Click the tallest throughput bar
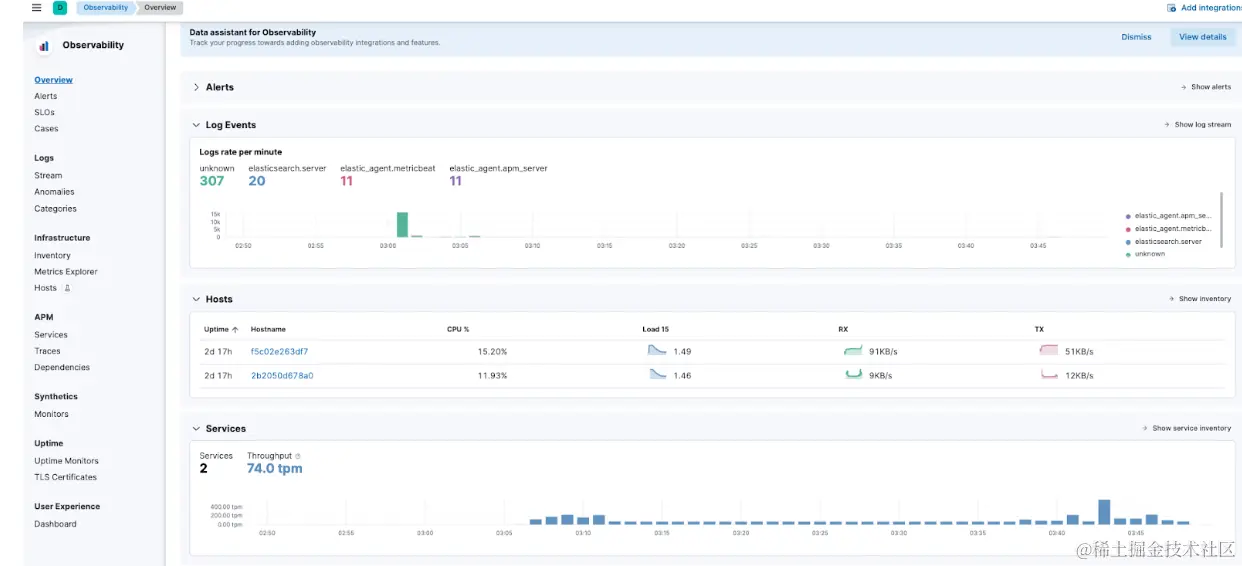 point(1104,512)
